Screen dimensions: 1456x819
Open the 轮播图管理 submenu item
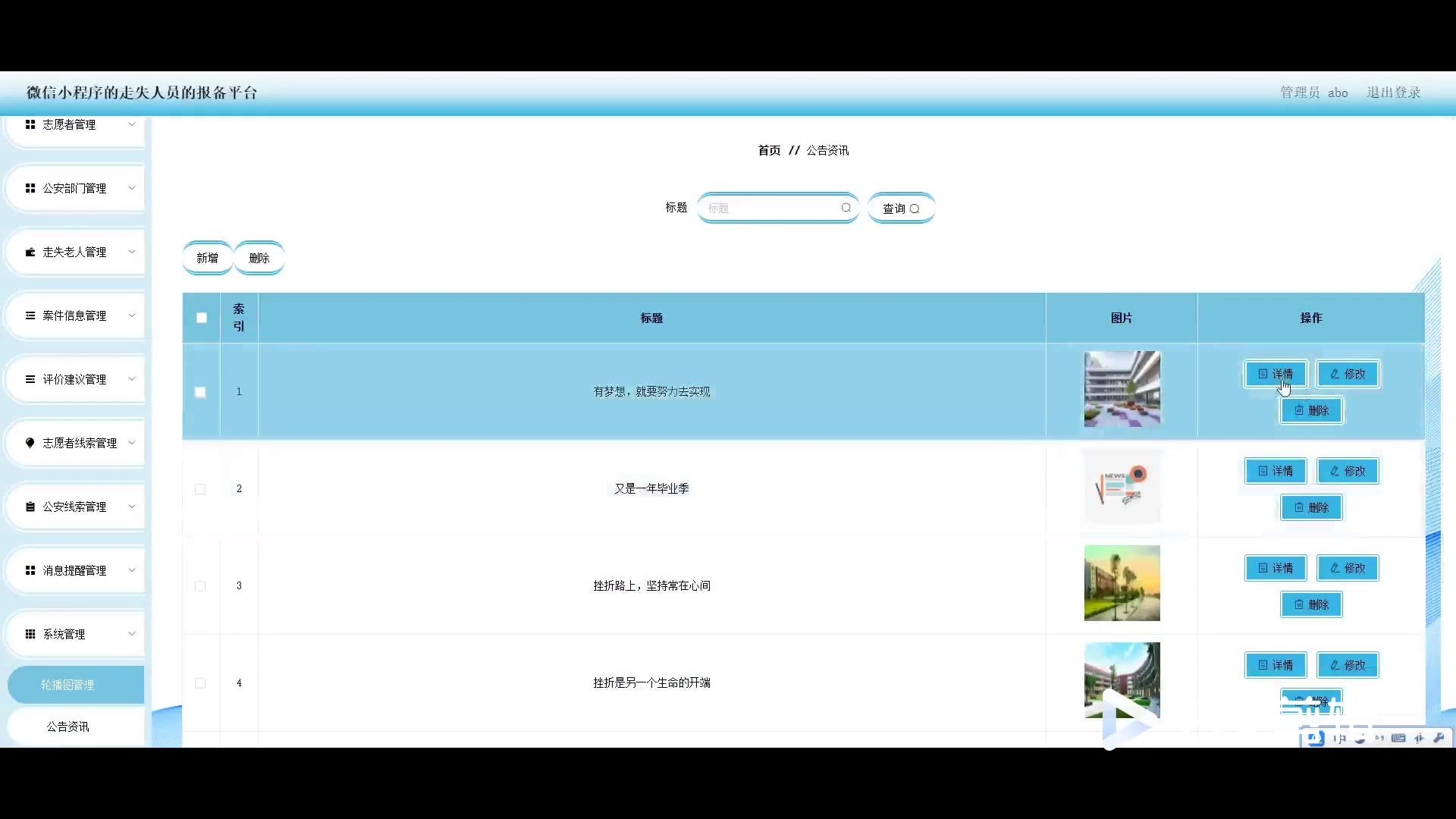tap(68, 685)
